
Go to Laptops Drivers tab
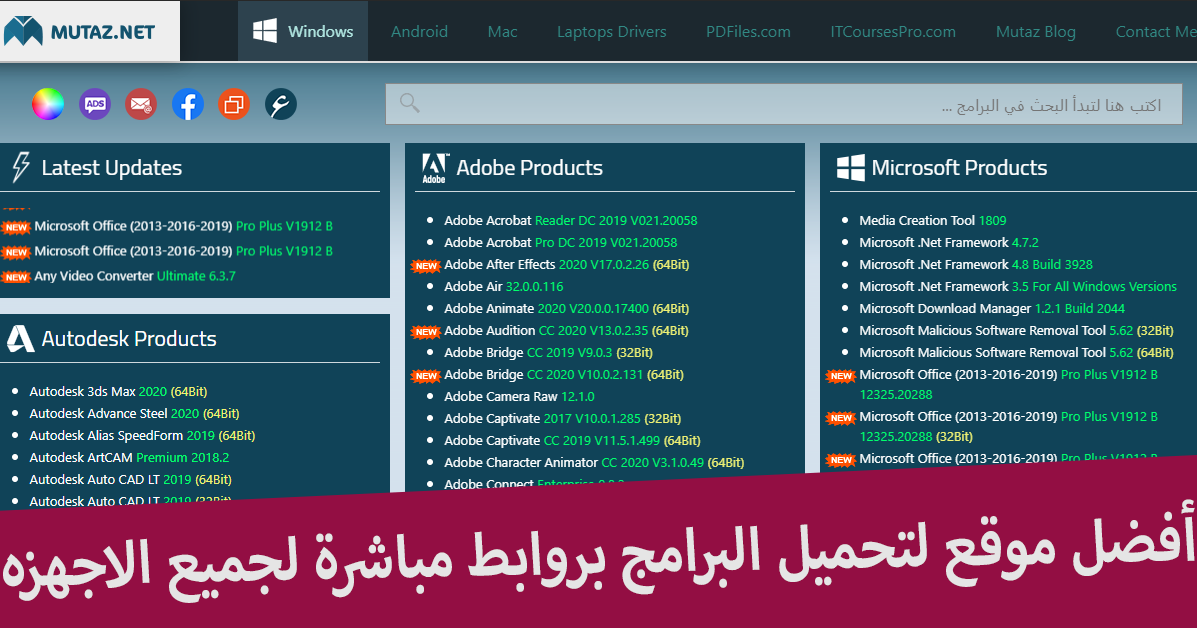click(611, 31)
